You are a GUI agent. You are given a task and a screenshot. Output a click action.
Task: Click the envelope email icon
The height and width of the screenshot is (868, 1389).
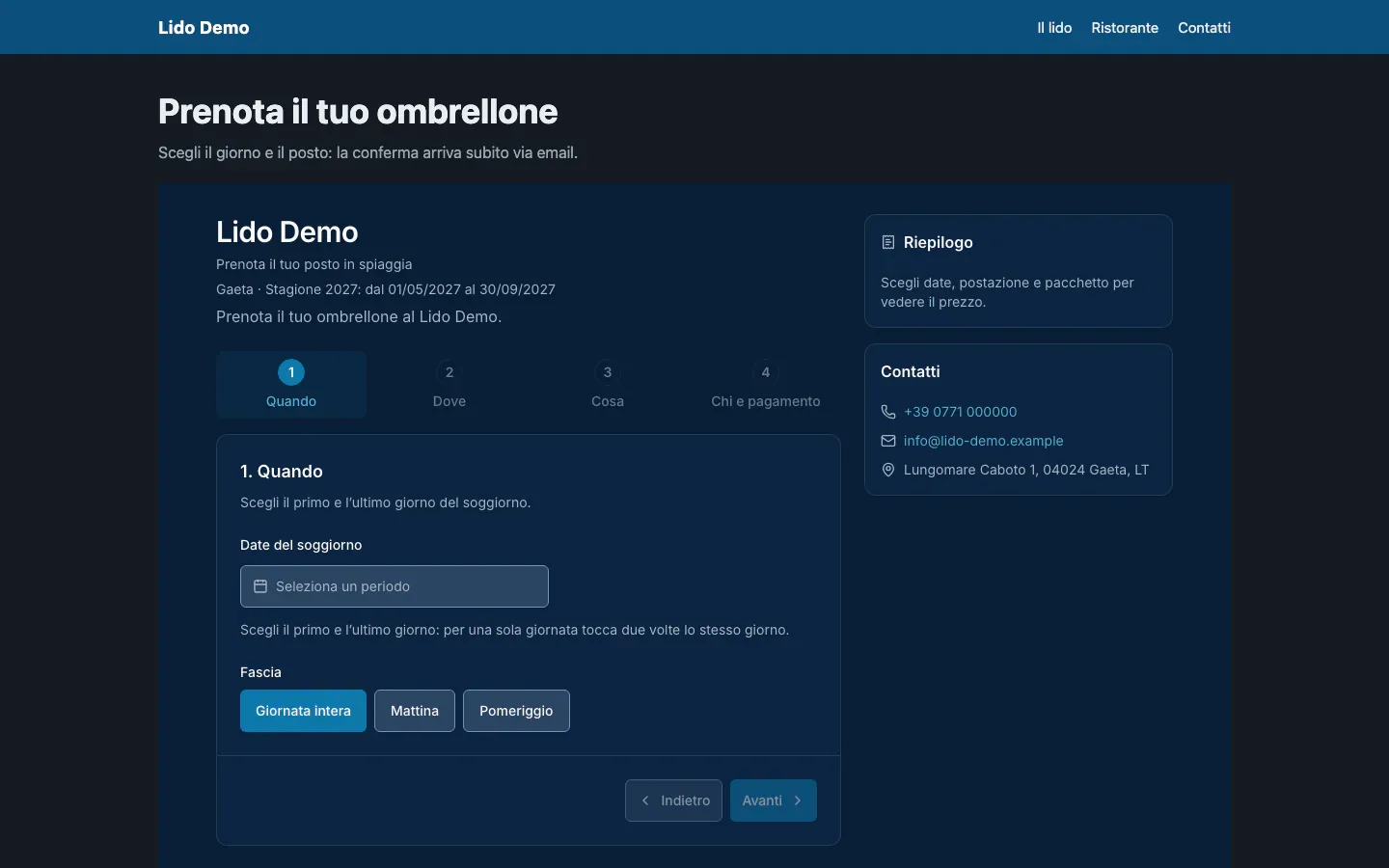(x=888, y=441)
